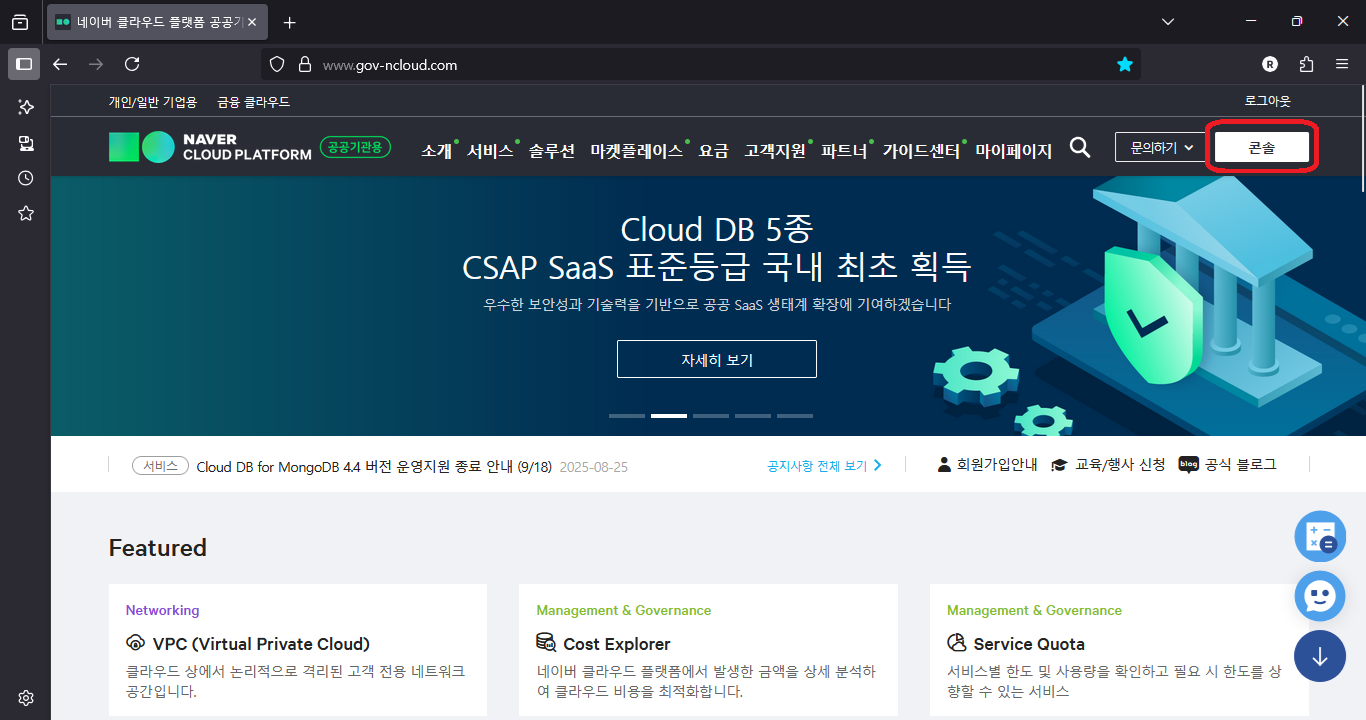Open the browser hamburger menu

(x=1342, y=65)
